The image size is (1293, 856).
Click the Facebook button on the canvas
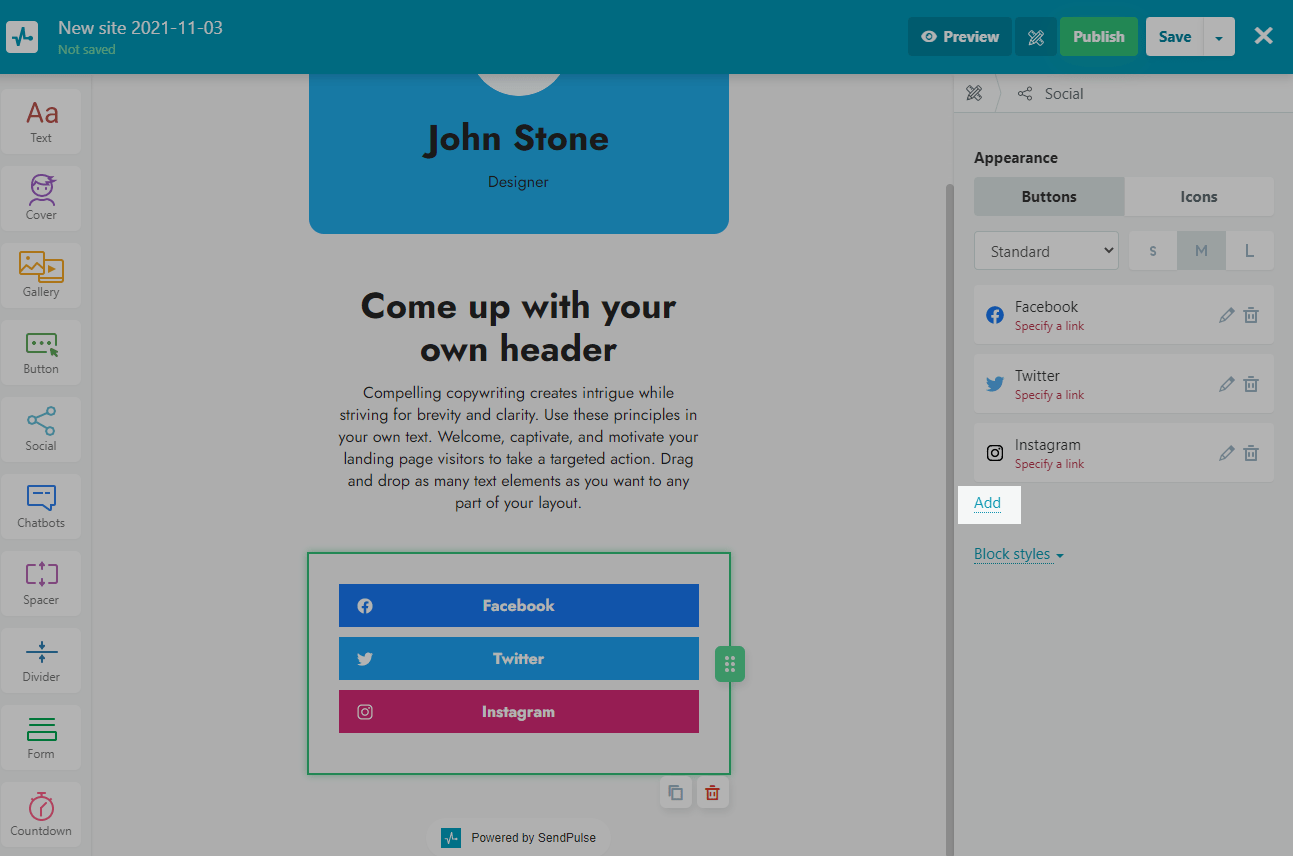(x=518, y=606)
